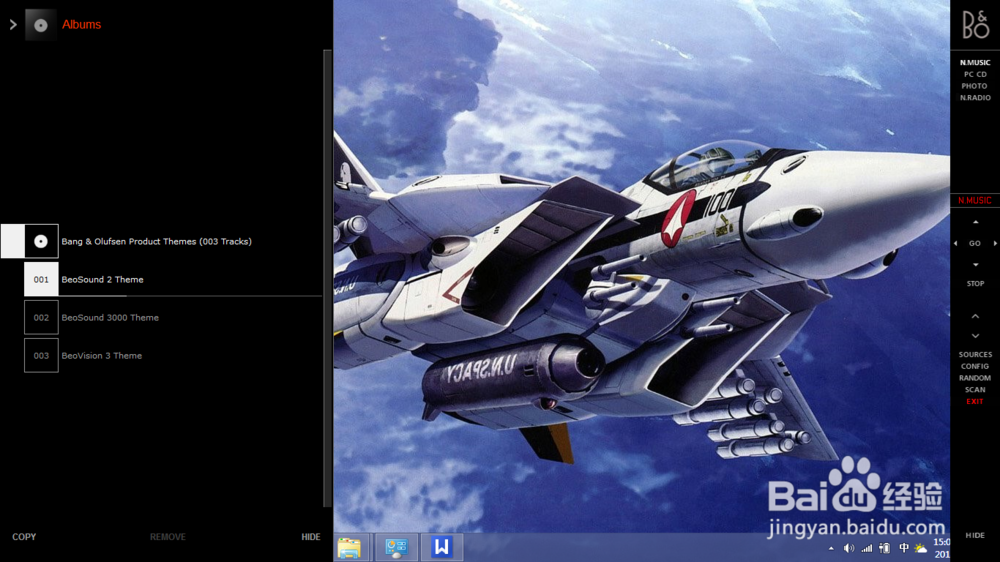
Task: Stop playback with STOP
Action: click(x=975, y=283)
